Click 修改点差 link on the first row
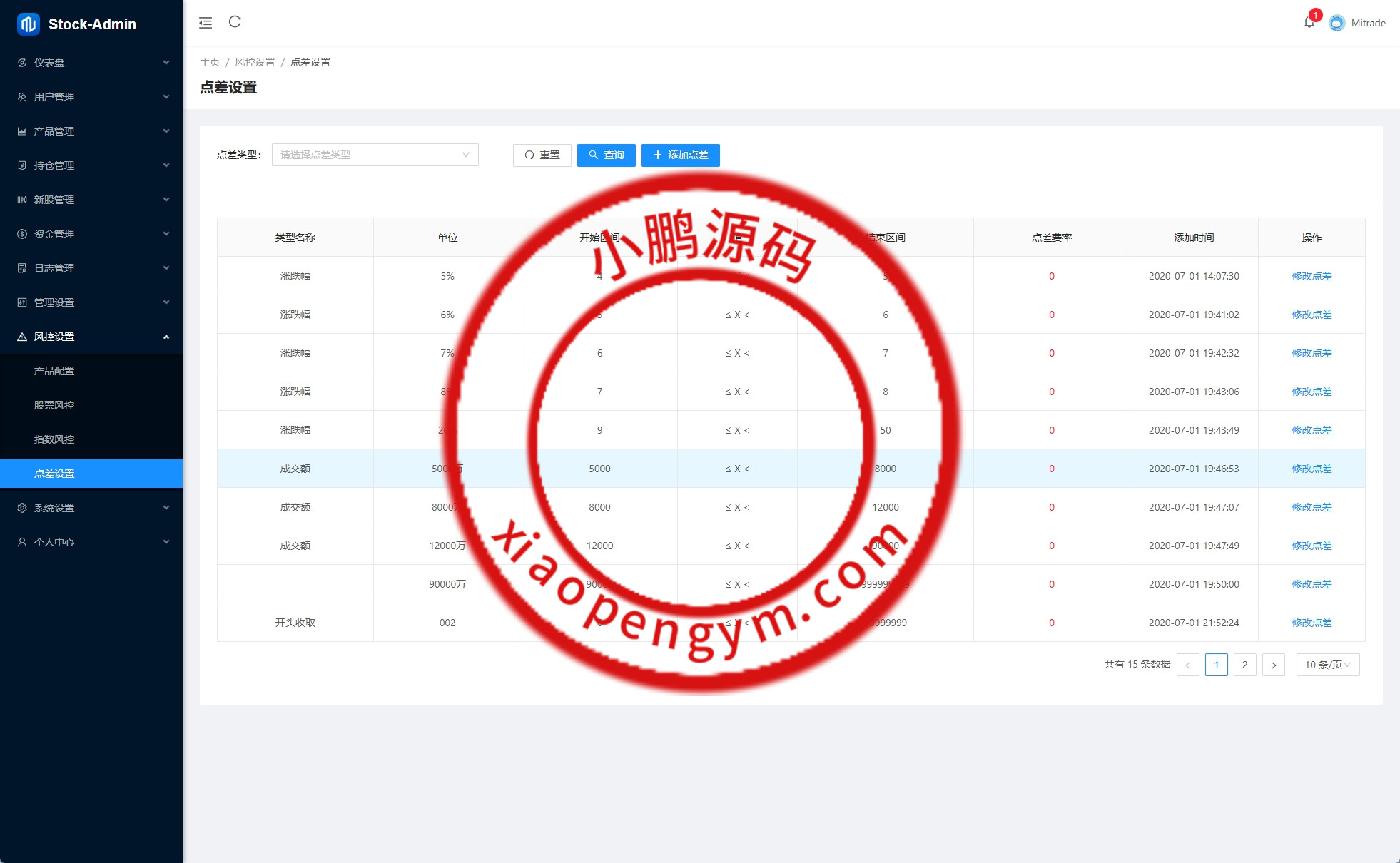This screenshot has width=1400, height=863. pos(1310,276)
